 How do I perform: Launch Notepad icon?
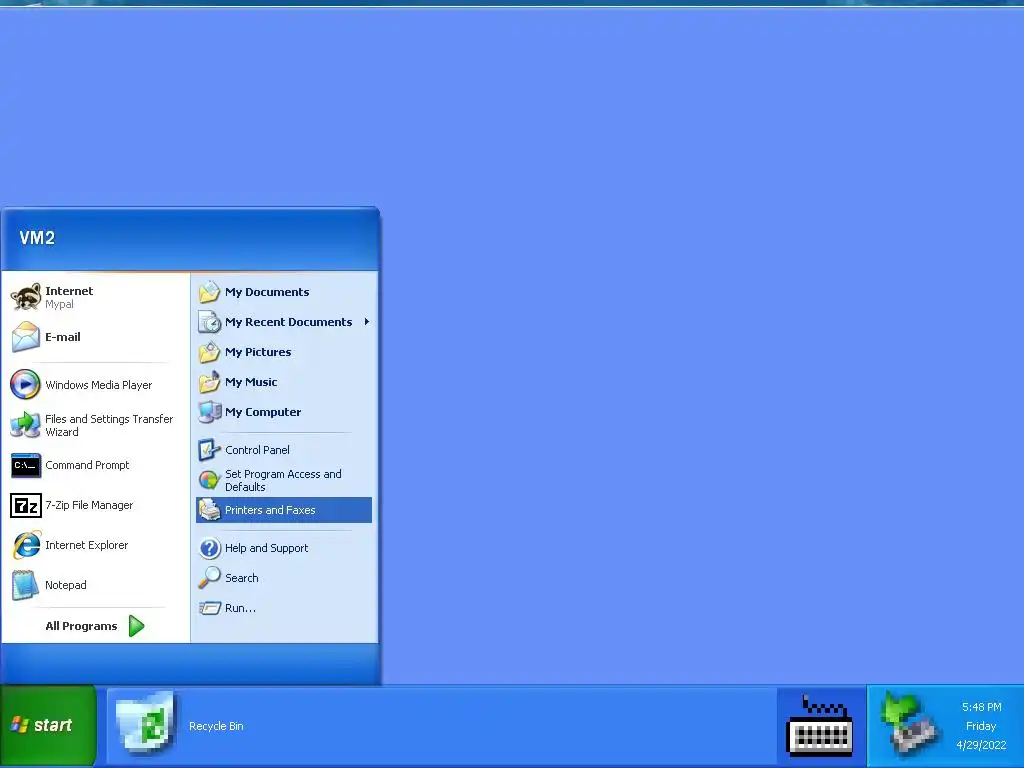[x=25, y=585]
